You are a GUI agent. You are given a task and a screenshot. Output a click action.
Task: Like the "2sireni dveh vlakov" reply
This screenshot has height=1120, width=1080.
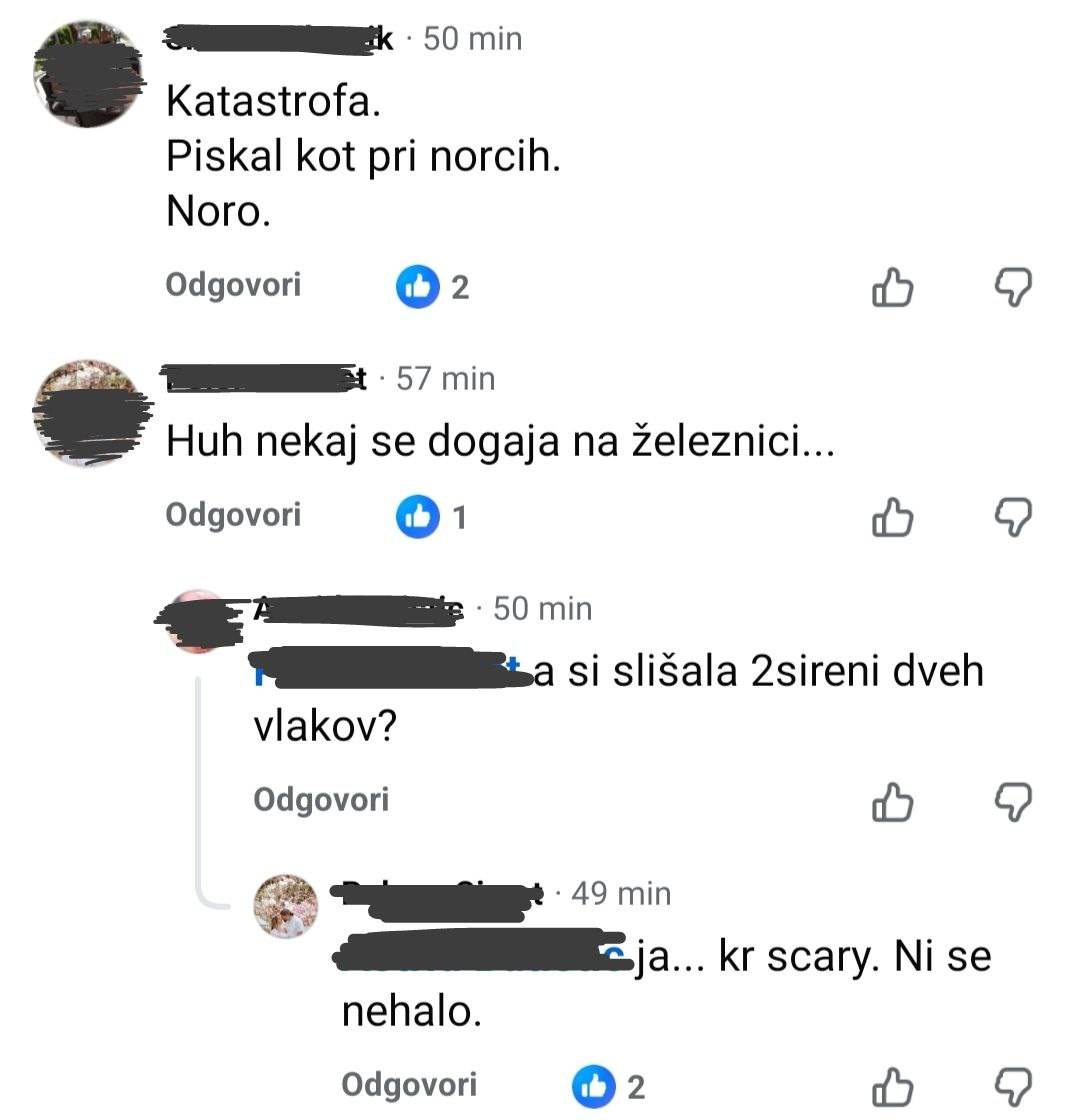[x=892, y=802]
